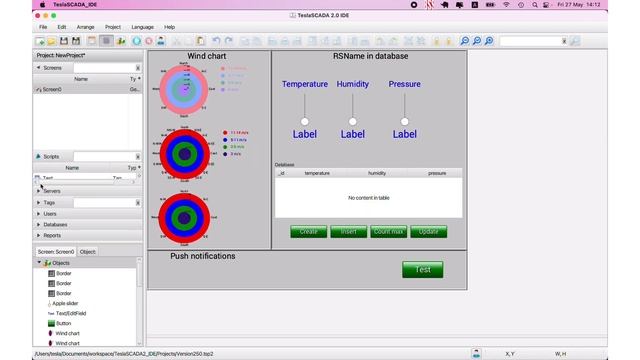640x360 pixels.
Task: Collapse the Objects tree node
Action: coord(40,263)
